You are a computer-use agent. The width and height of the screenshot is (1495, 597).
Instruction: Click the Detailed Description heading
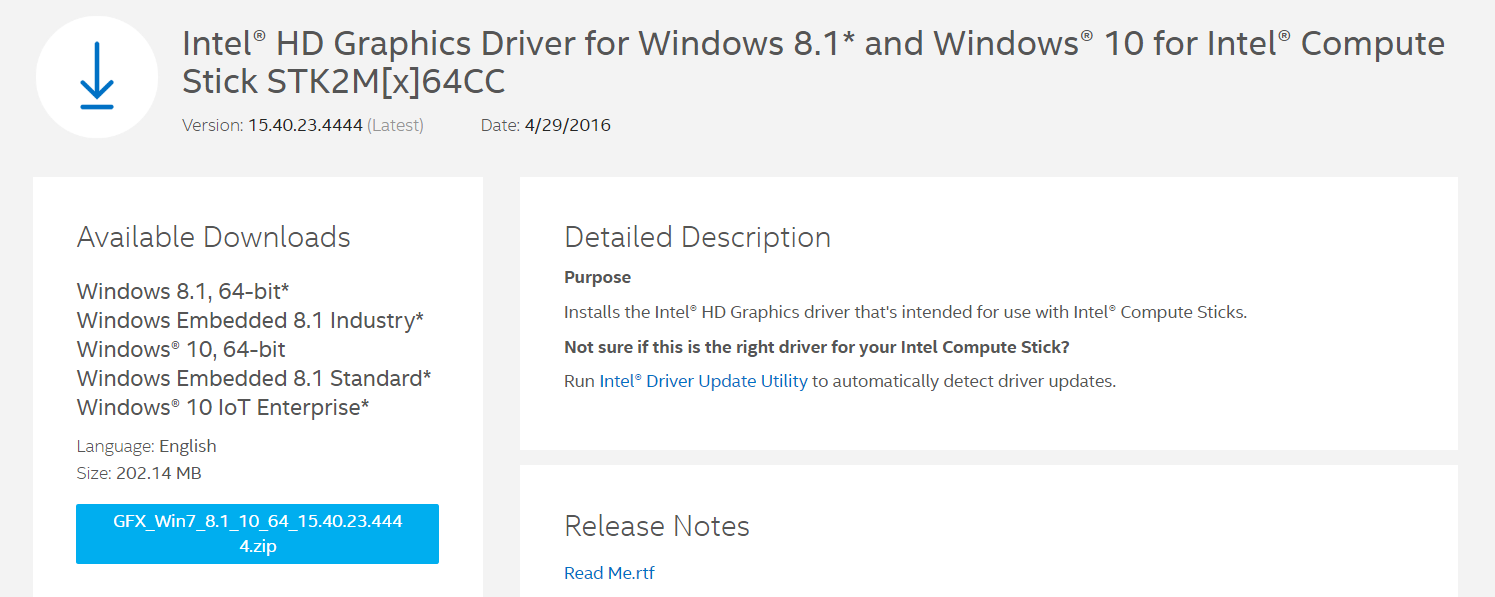[697, 237]
